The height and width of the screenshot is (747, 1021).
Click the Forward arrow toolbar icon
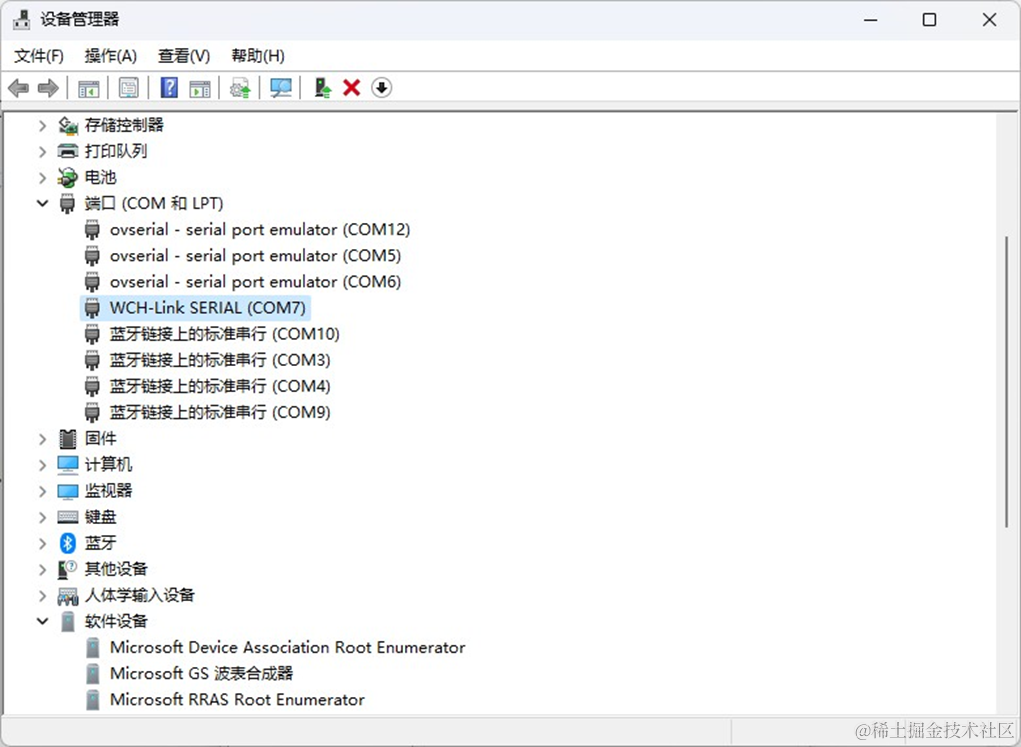coord(48,88)
